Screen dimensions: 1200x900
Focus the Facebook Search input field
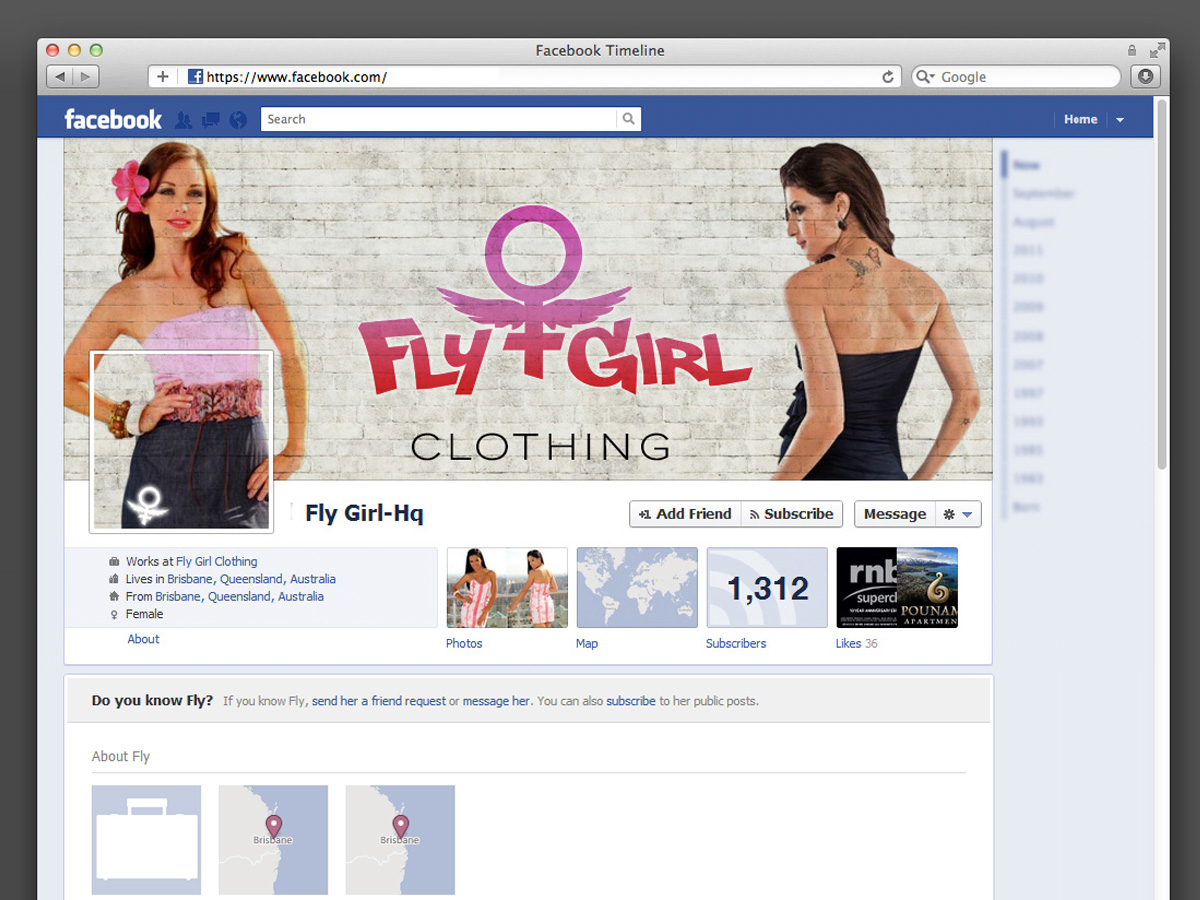pos(439,119)
